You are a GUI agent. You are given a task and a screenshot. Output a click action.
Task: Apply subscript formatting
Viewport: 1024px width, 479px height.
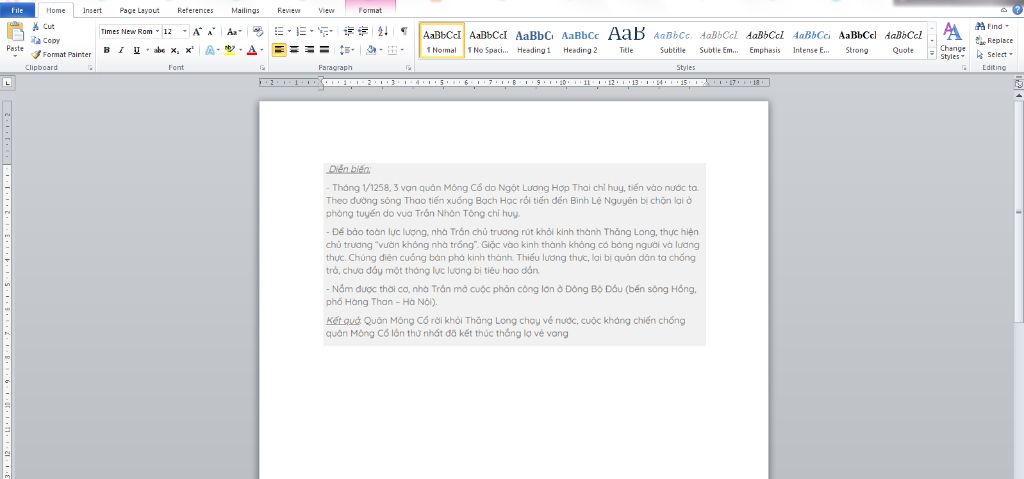(175, 50)
